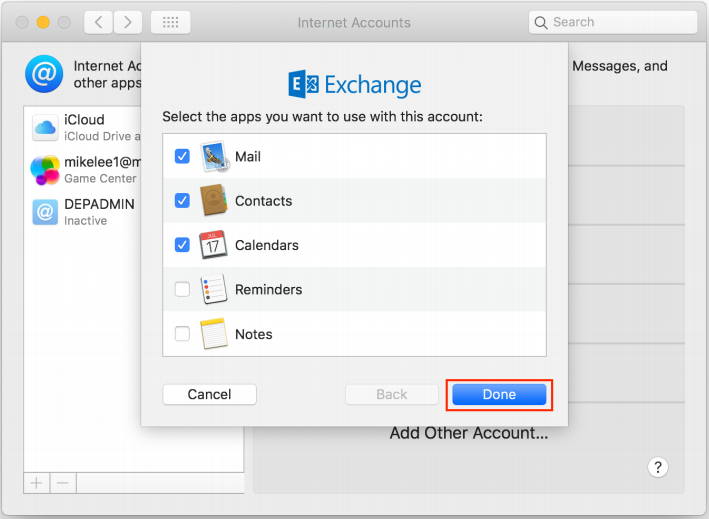
Task: Click the yellow minimize window button
Action: [43, 22]
